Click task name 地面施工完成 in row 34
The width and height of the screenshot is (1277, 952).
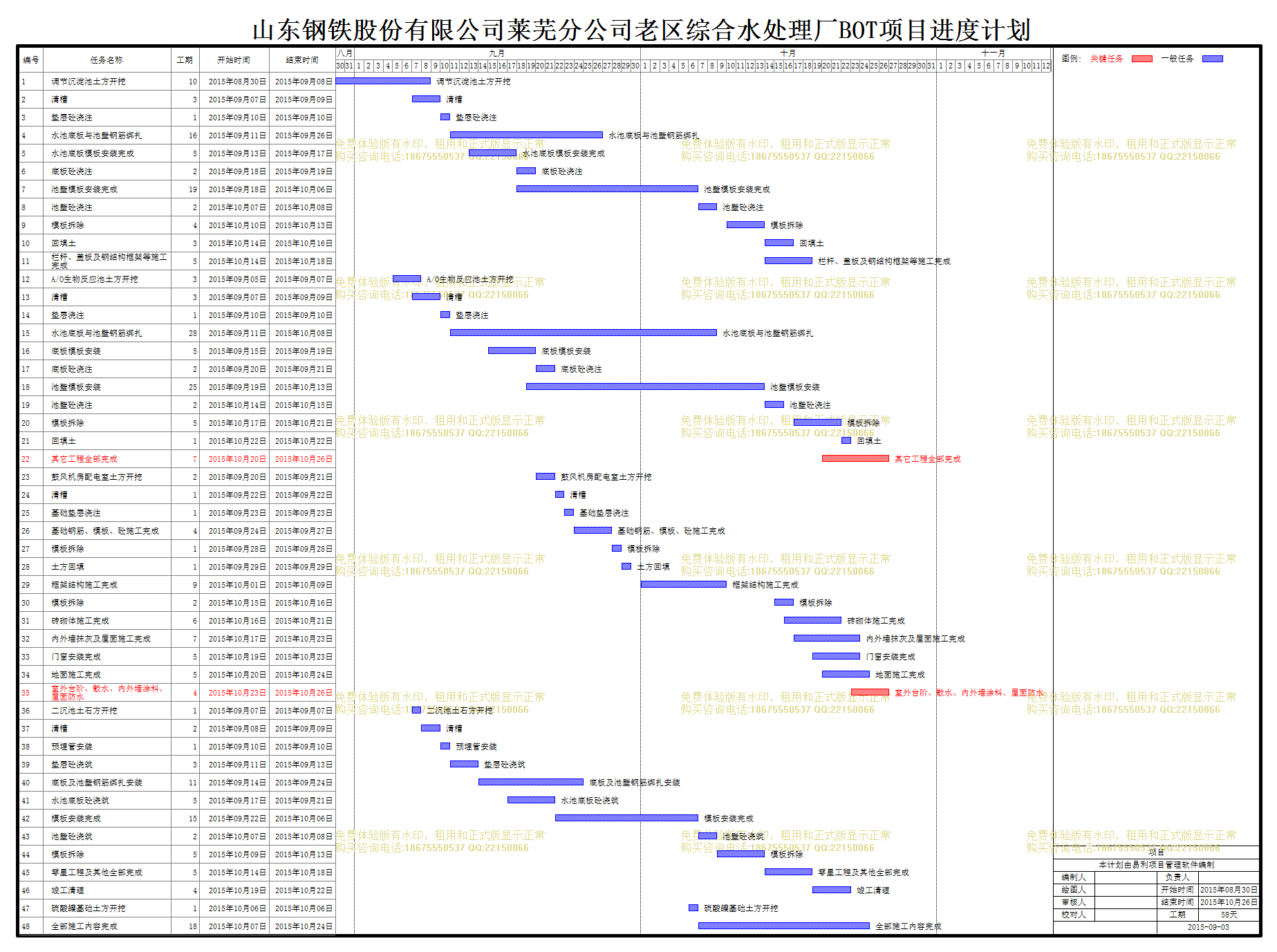pyautogui.click(x=76, y=675)
